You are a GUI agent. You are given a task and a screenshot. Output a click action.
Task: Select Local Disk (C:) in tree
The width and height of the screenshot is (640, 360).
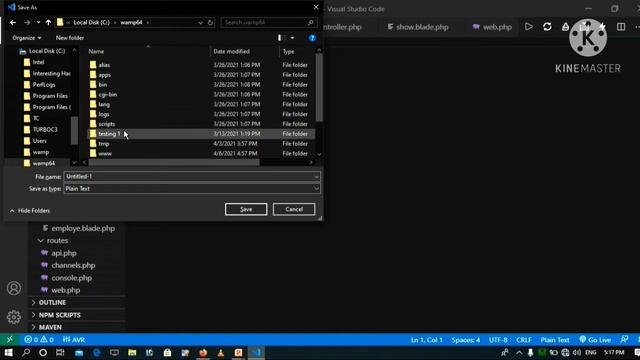47,51
